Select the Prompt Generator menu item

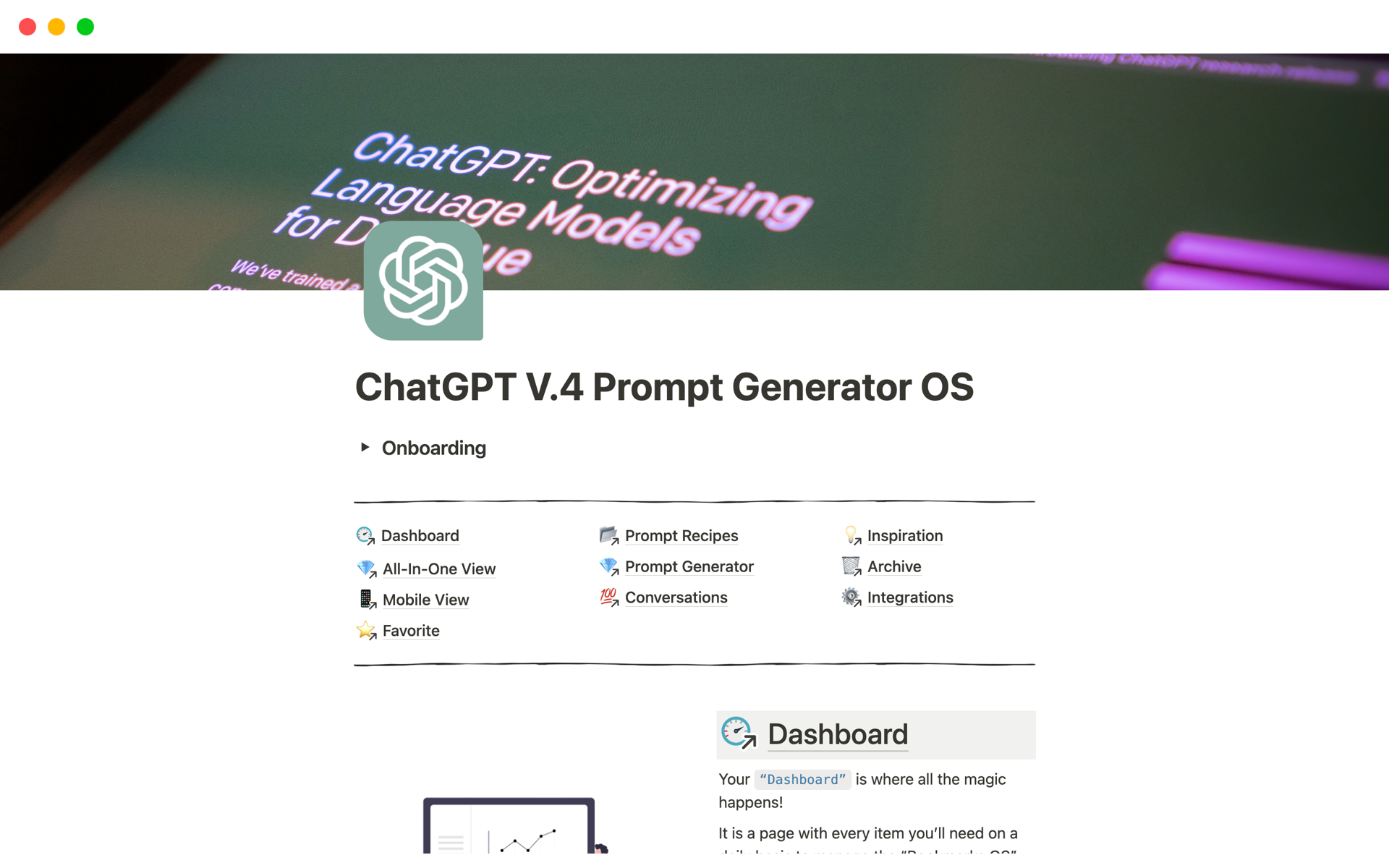click(690, 567)
